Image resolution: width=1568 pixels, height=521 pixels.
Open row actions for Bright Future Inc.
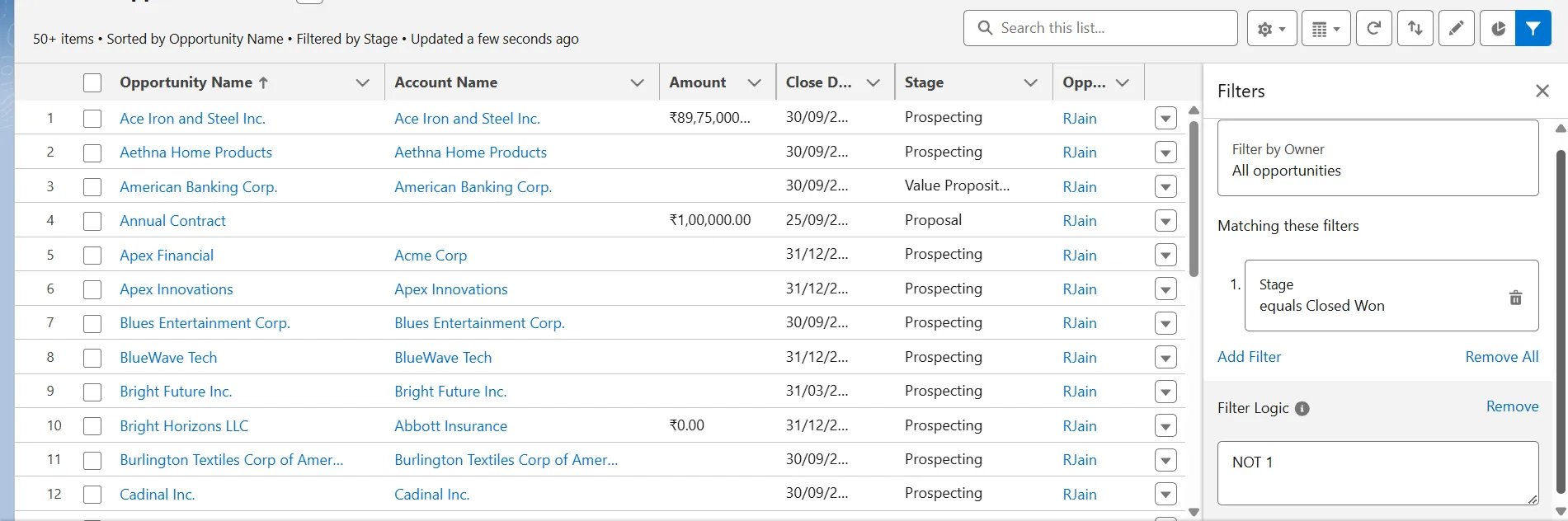(x=1165, y=392)
